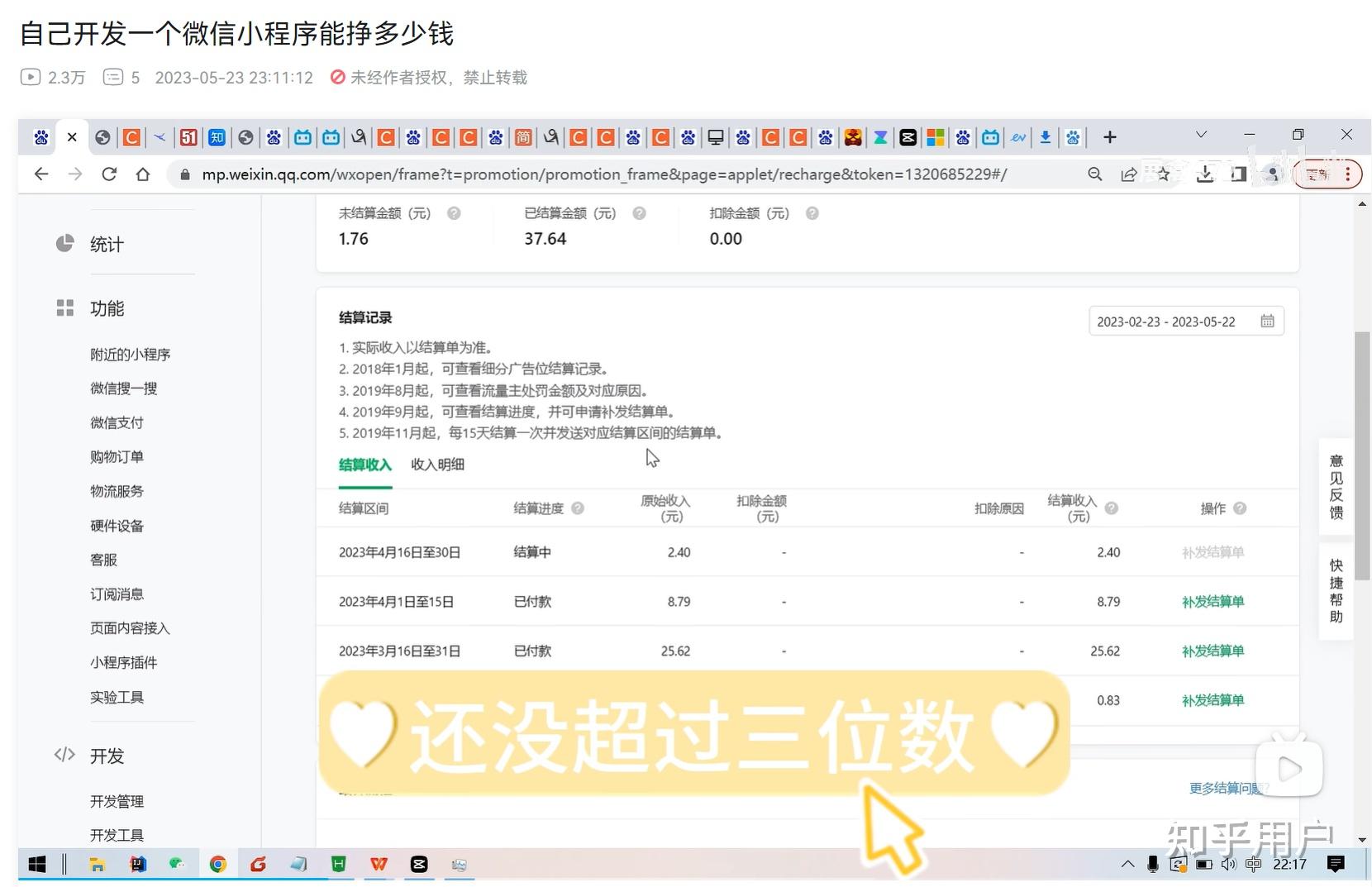Screen dimensions: 1372x887
Task: Click address bar URL mp.weixin.qq.com
Action: coord(603,174)
